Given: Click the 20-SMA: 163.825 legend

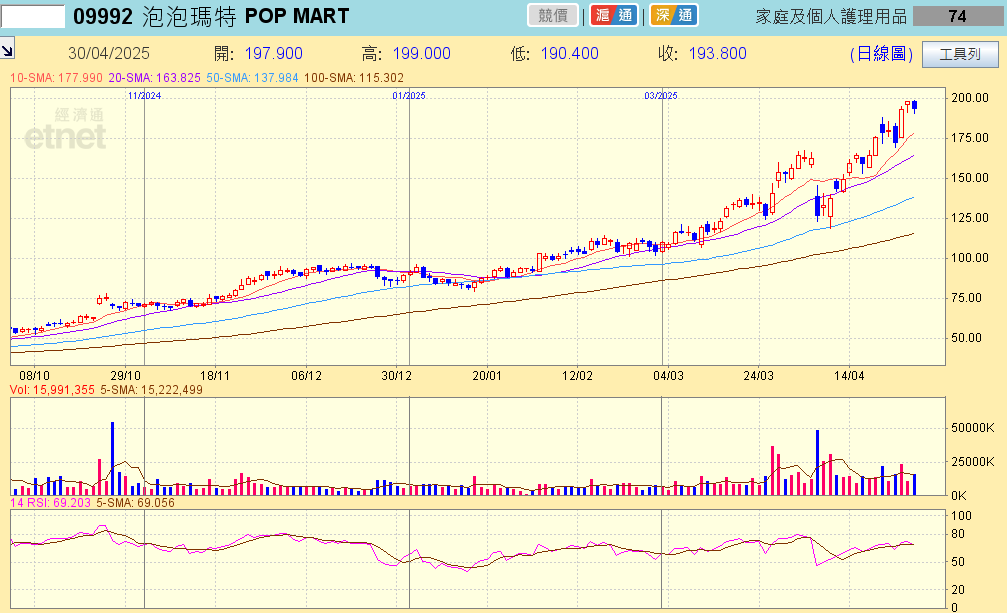Looking at the screenshot, I should (x=155, y=78).
